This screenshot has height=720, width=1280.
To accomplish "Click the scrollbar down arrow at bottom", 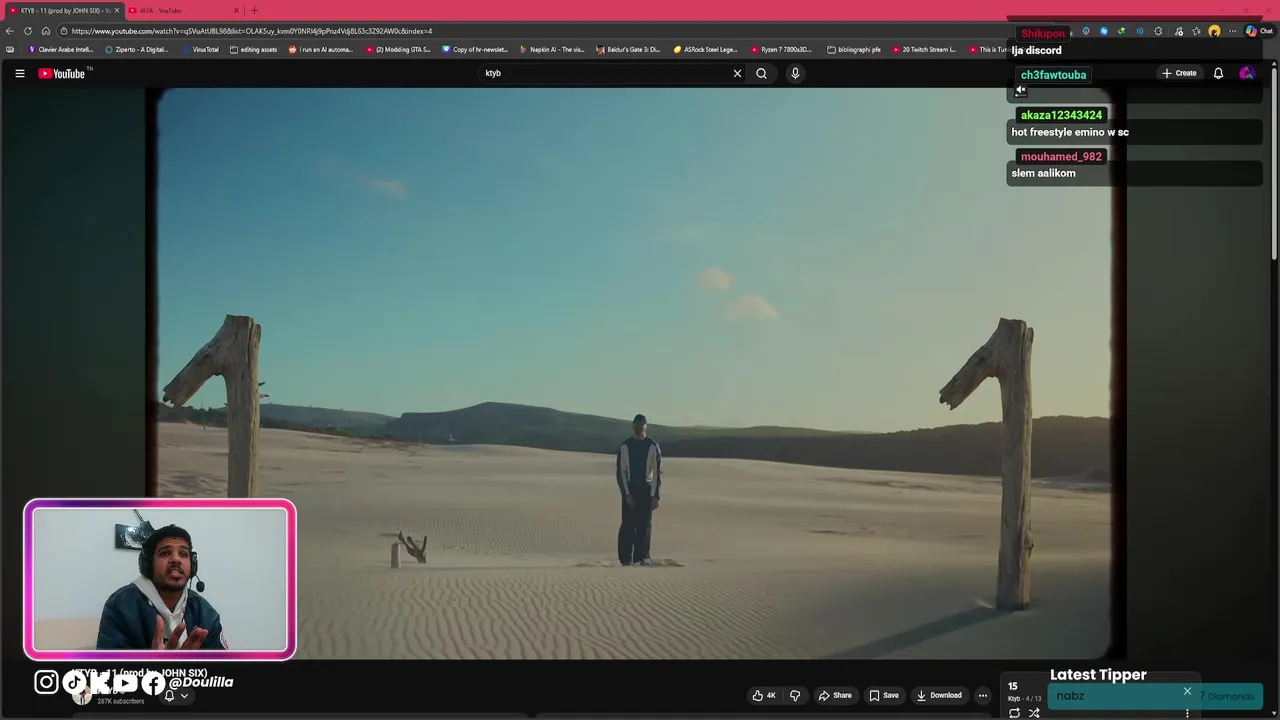I will (1274, 713).
